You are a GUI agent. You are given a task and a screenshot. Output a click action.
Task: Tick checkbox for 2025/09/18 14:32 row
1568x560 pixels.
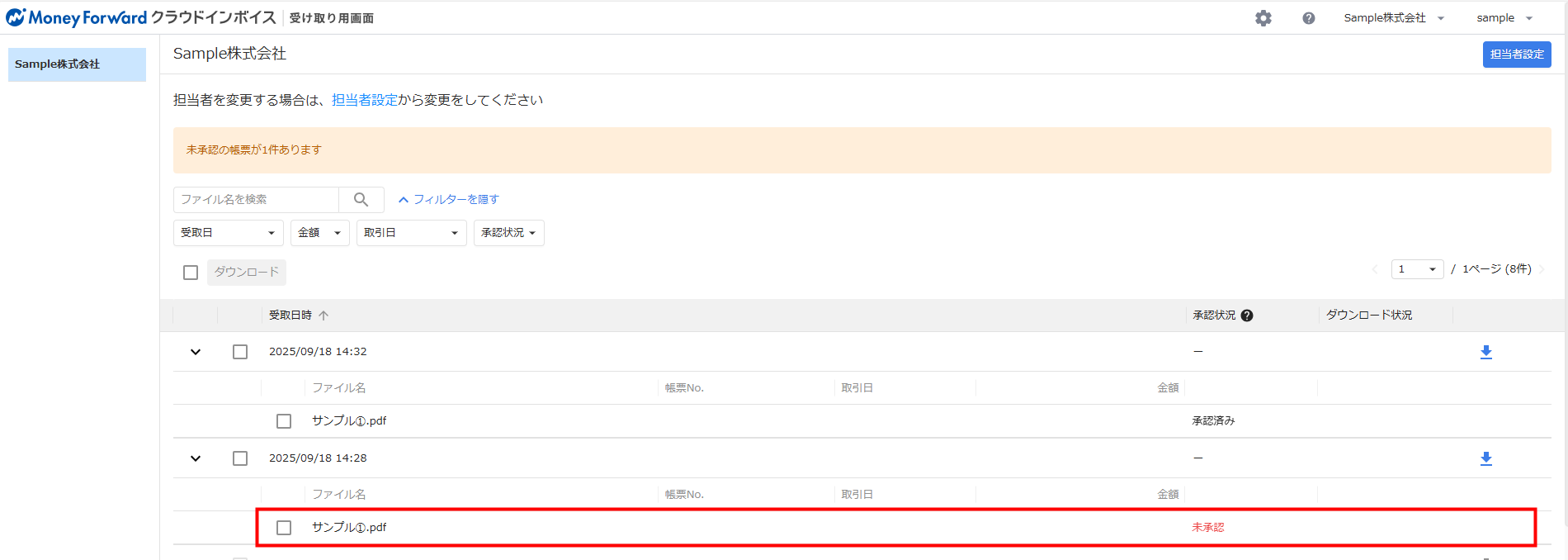240,352
